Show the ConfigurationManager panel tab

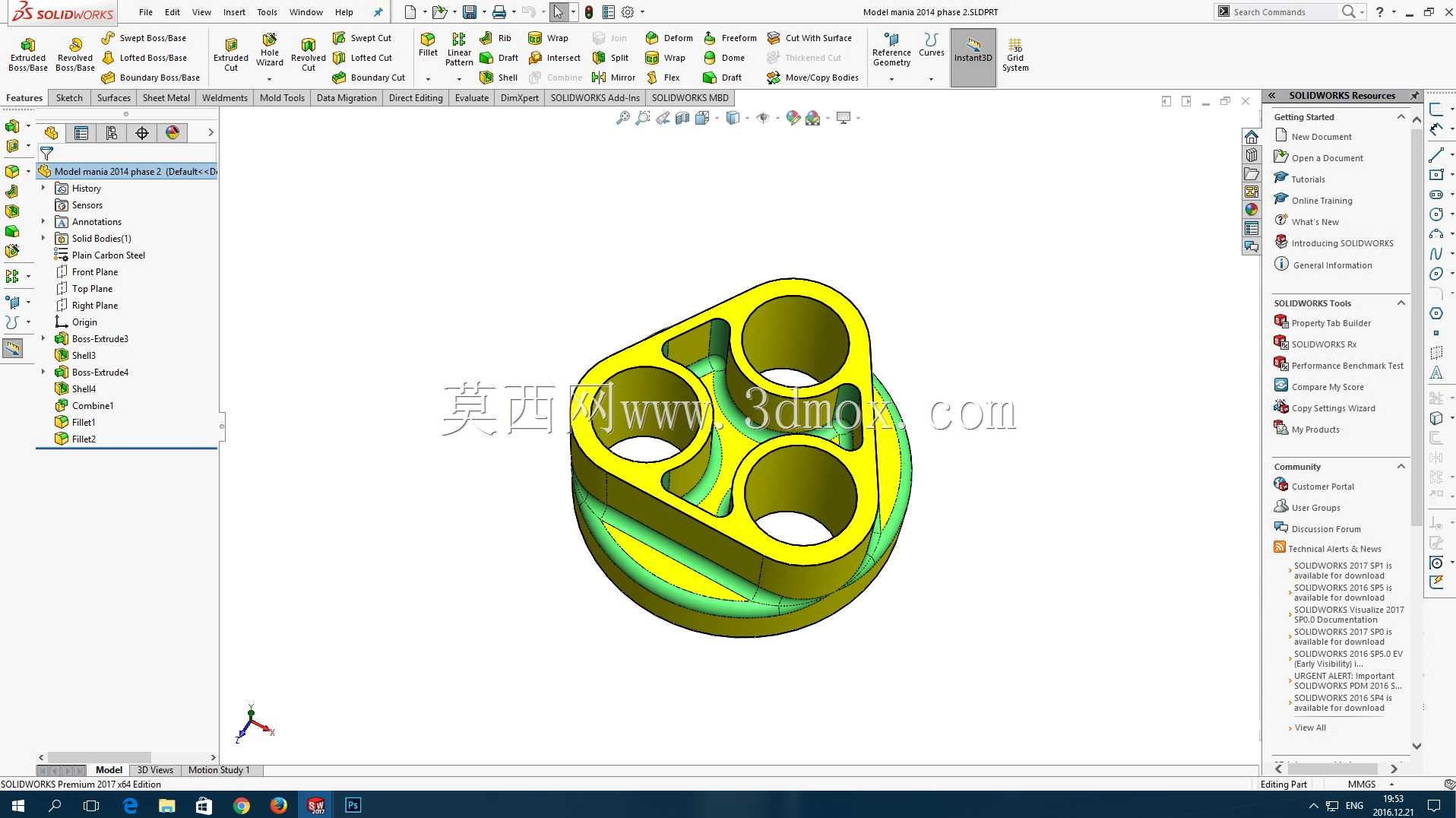(x=112, y=133)
